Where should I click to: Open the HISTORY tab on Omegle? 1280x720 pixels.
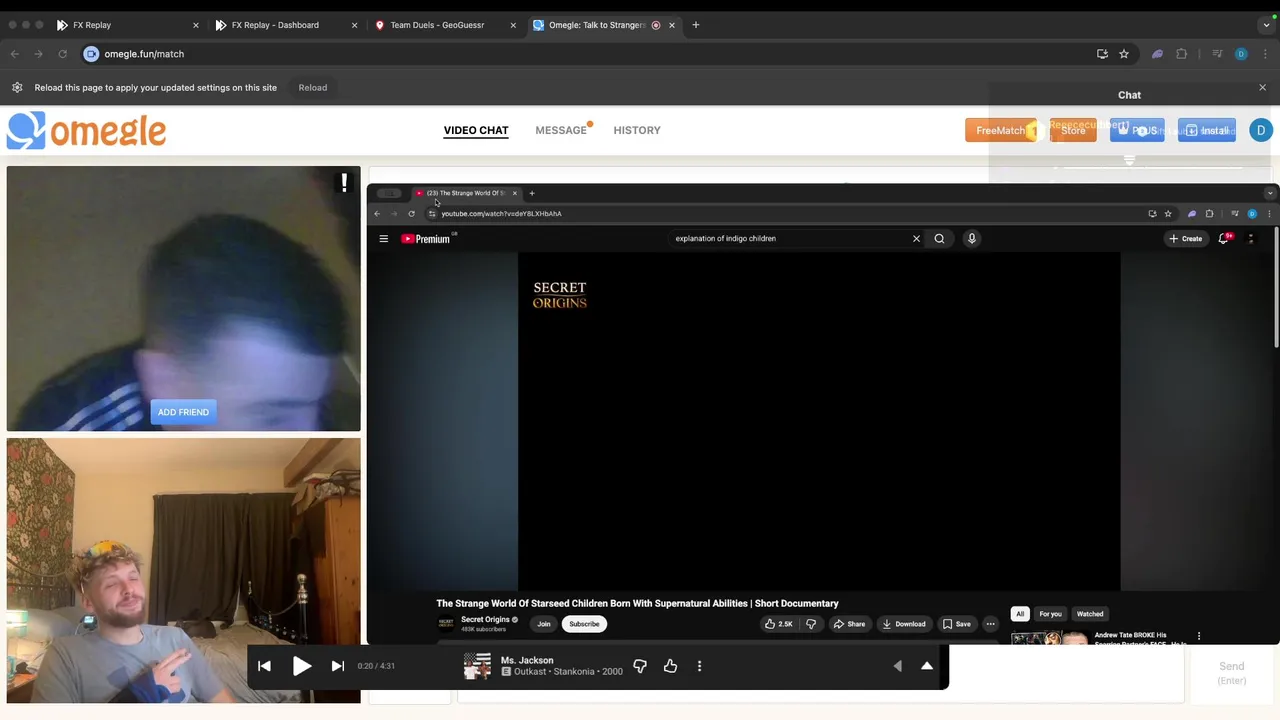coord(637,130)
